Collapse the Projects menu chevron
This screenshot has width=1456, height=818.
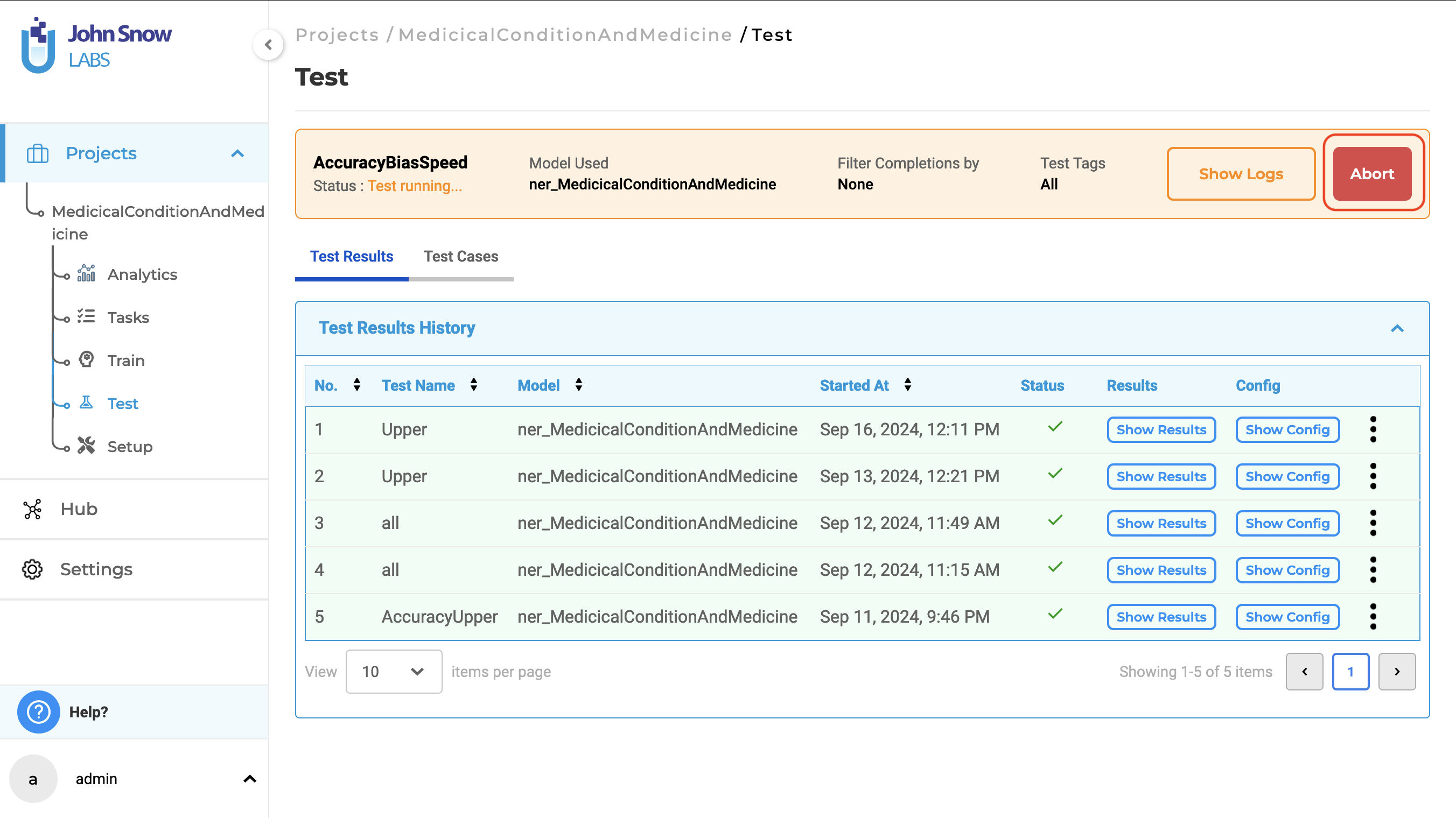[x=237, y=154]
